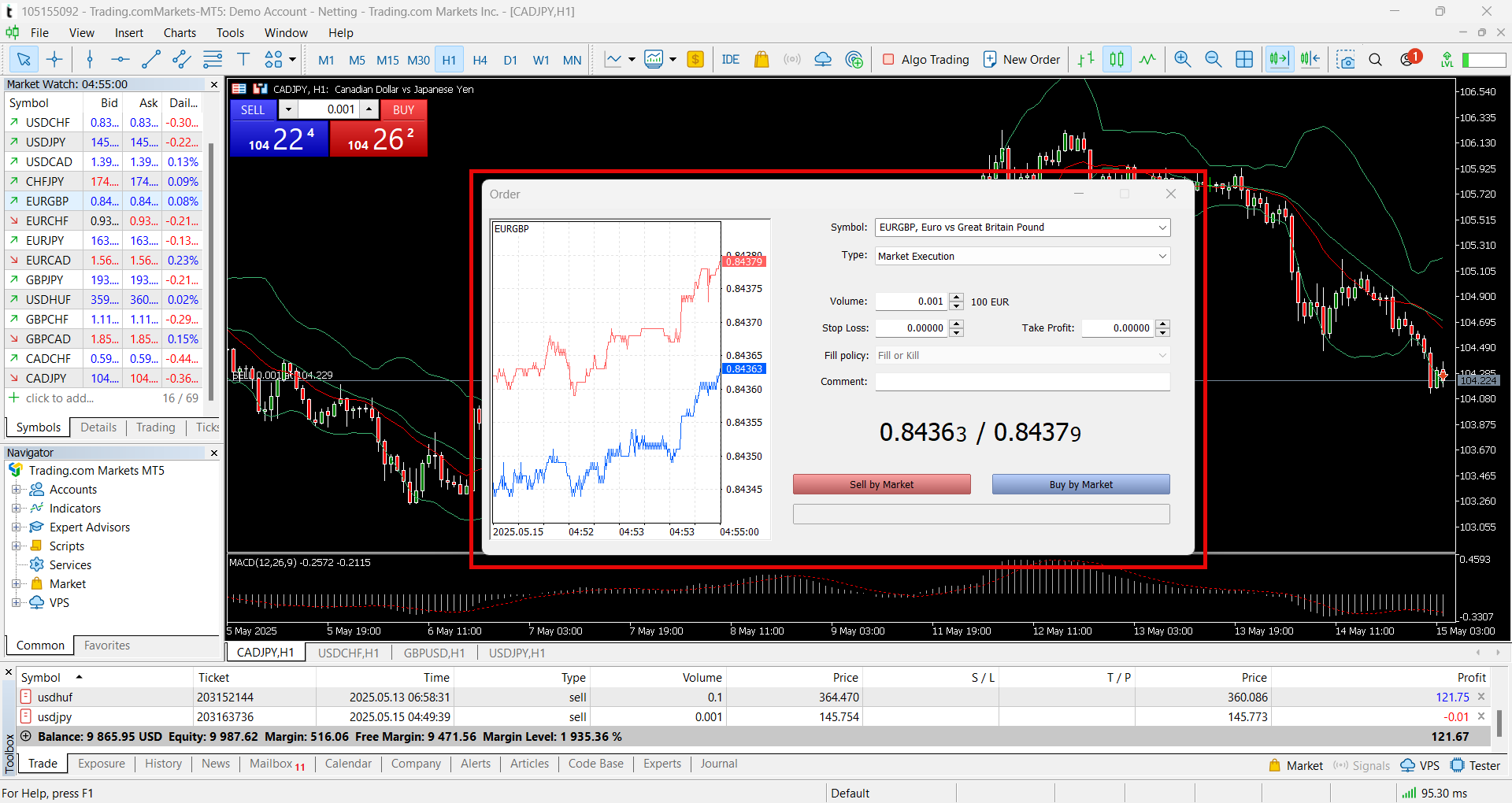Select the equidistant channel tool
Image resolution: width=1512 pixels, height=803 pixels.
coord(181,59)
